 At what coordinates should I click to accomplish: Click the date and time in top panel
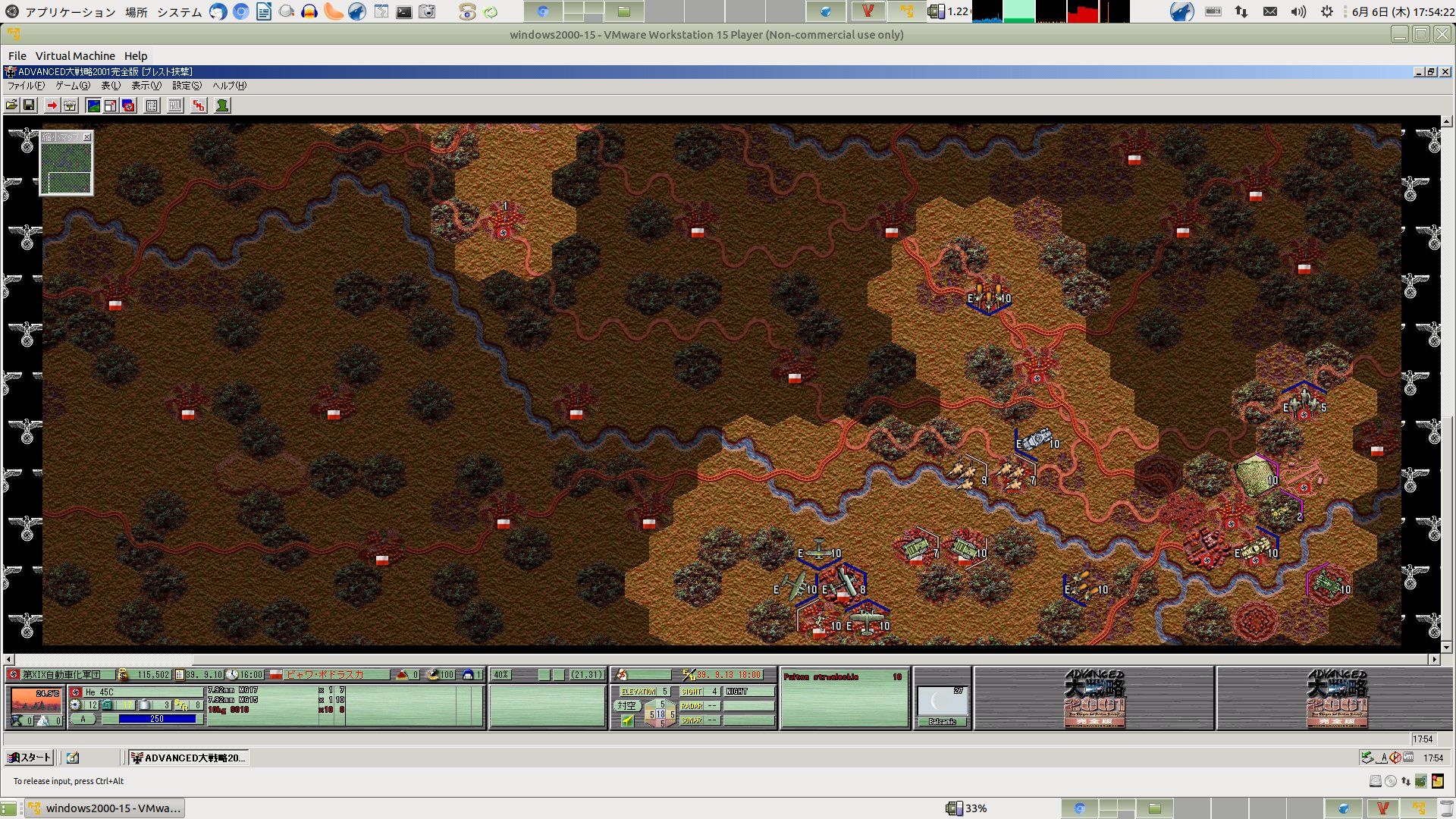[1403, 12]
